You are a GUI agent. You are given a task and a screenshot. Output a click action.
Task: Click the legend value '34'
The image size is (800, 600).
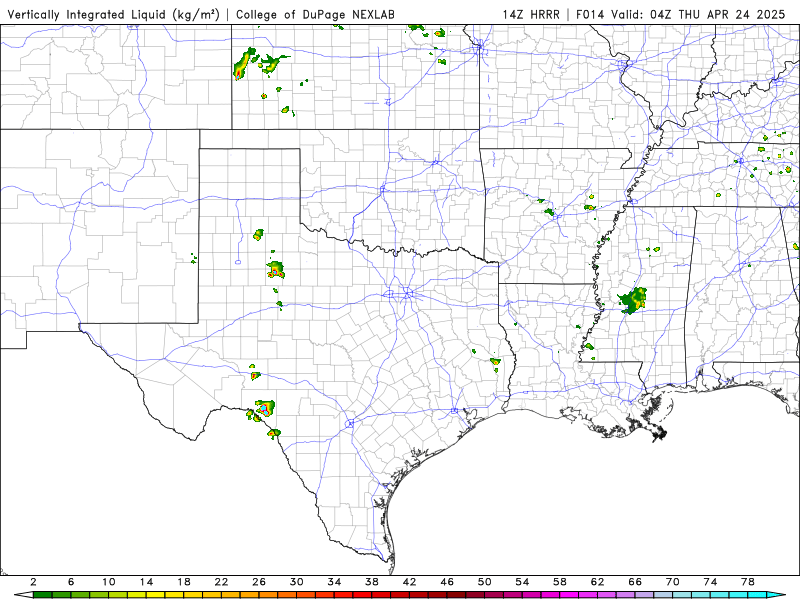tap(334, 582)
